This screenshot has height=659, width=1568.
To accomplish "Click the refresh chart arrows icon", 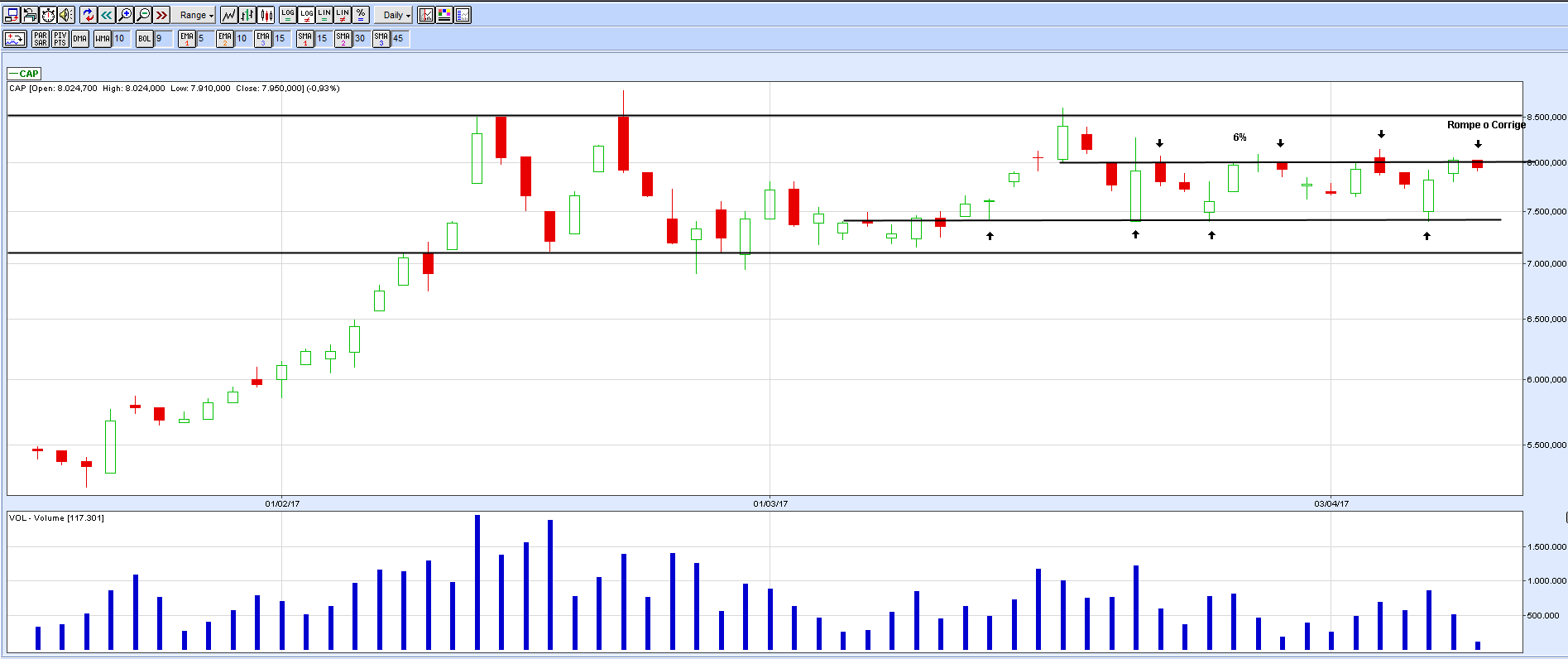I will click(89, 15).
